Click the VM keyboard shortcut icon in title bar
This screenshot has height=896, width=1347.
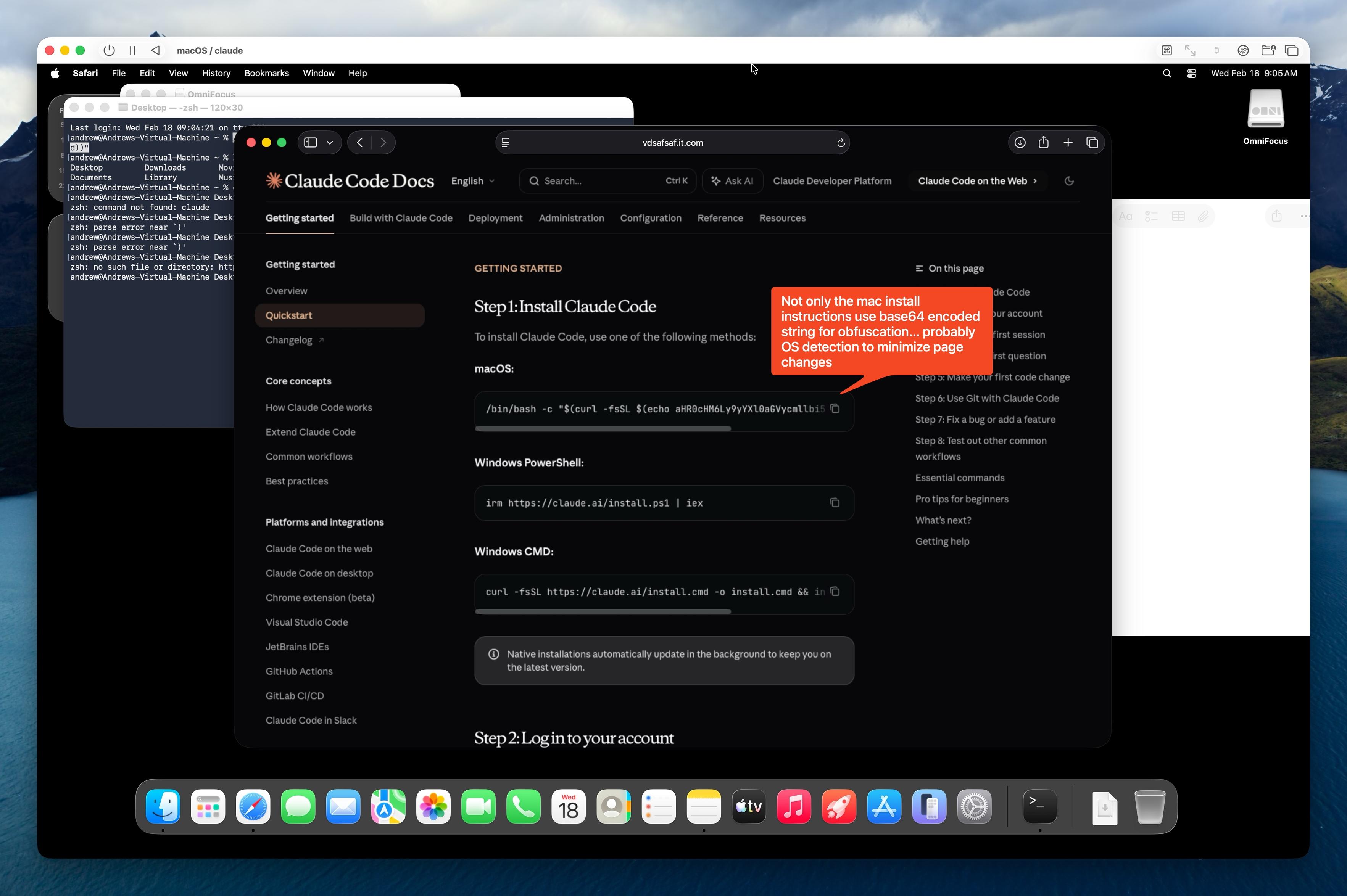[x=1167, y=50]
